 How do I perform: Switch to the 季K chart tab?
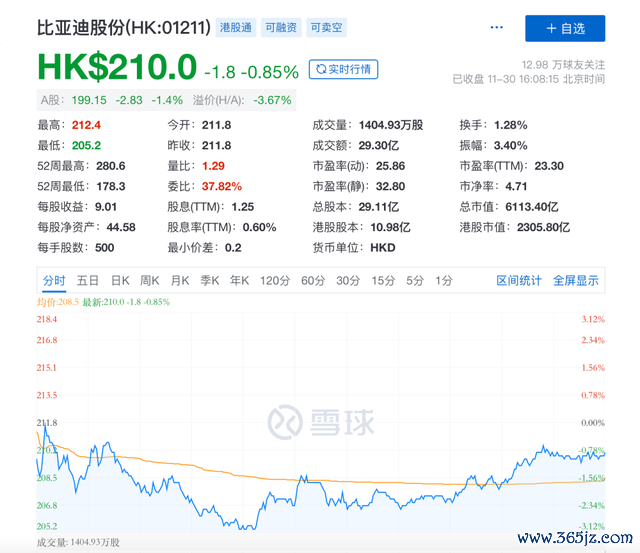[209, 280]
